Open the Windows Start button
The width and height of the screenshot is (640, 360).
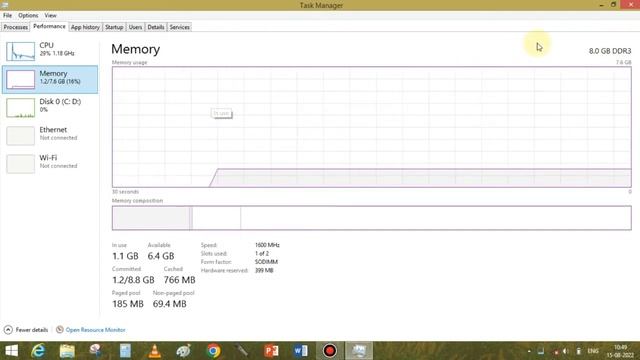tap(11, 351)
